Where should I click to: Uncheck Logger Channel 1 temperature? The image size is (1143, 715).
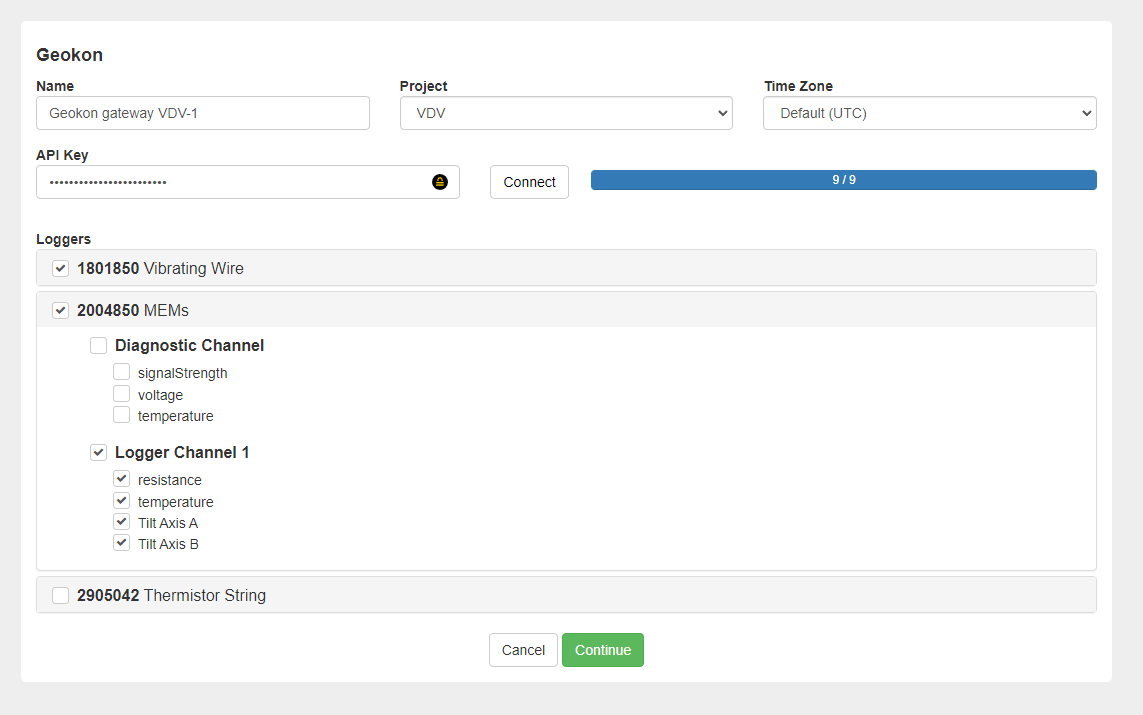pyautogui.click(x=122, y=501)
